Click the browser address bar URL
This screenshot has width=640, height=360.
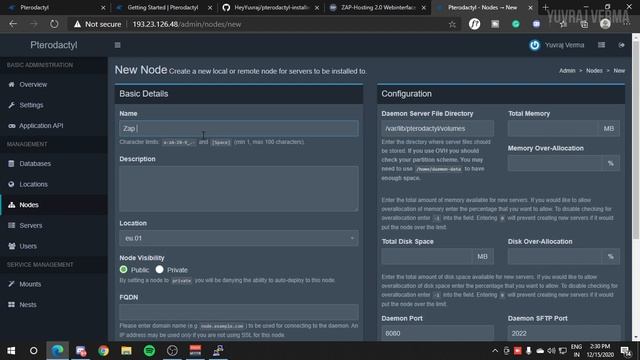click(187, 24)
